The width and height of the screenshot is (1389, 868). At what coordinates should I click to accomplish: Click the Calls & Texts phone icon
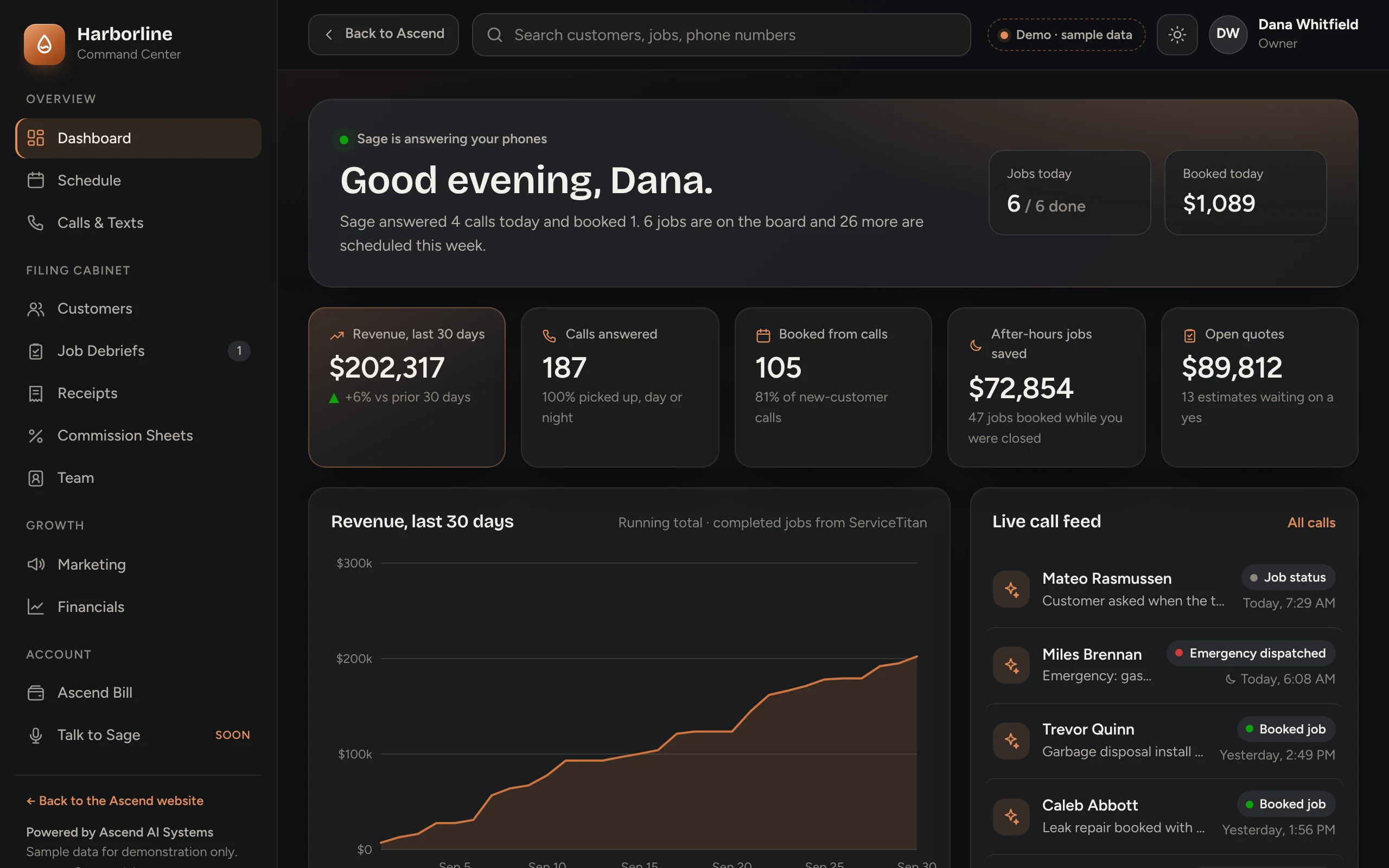[36, 223]
